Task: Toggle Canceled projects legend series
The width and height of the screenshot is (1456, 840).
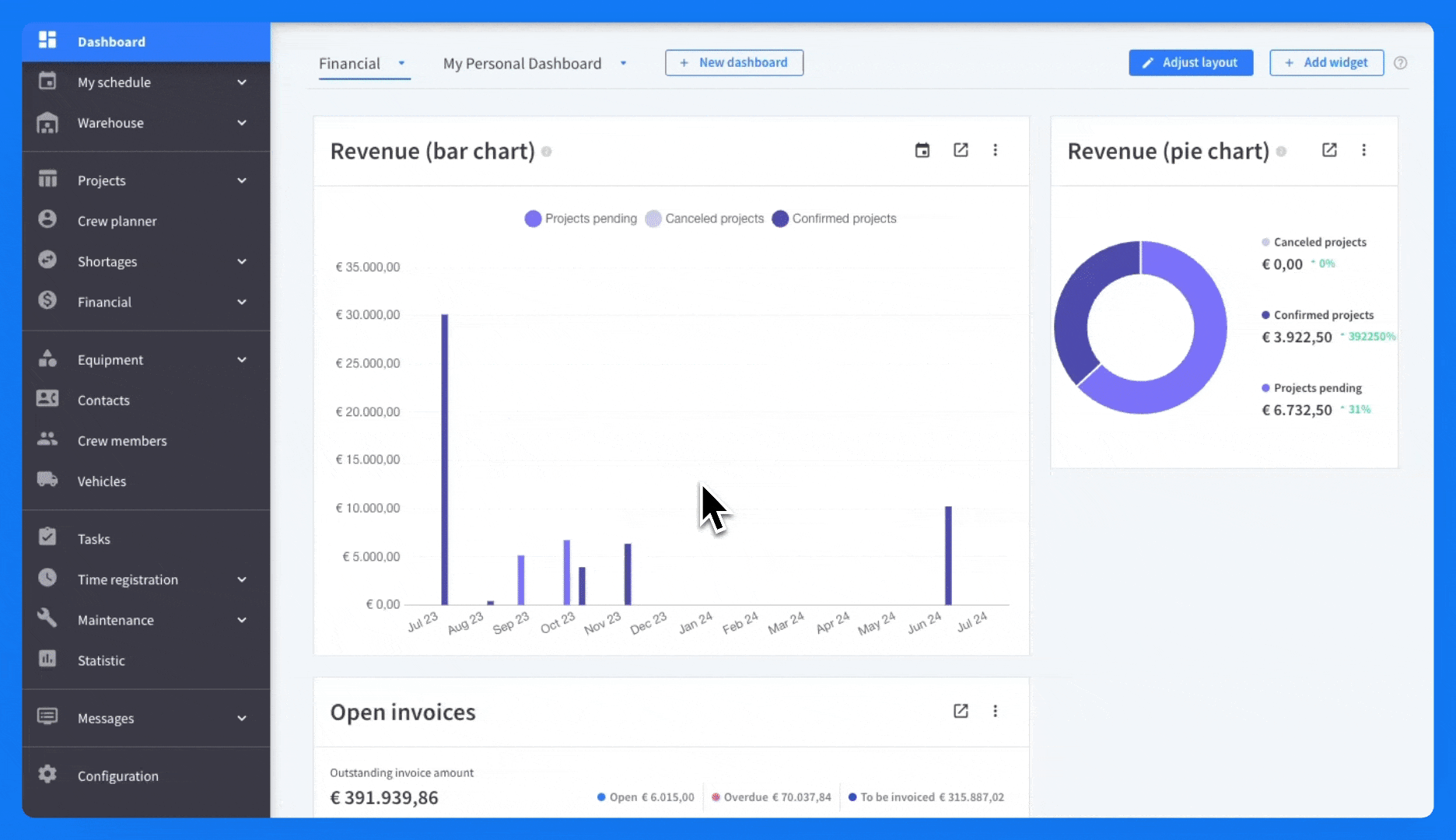Action: point(705,219)
